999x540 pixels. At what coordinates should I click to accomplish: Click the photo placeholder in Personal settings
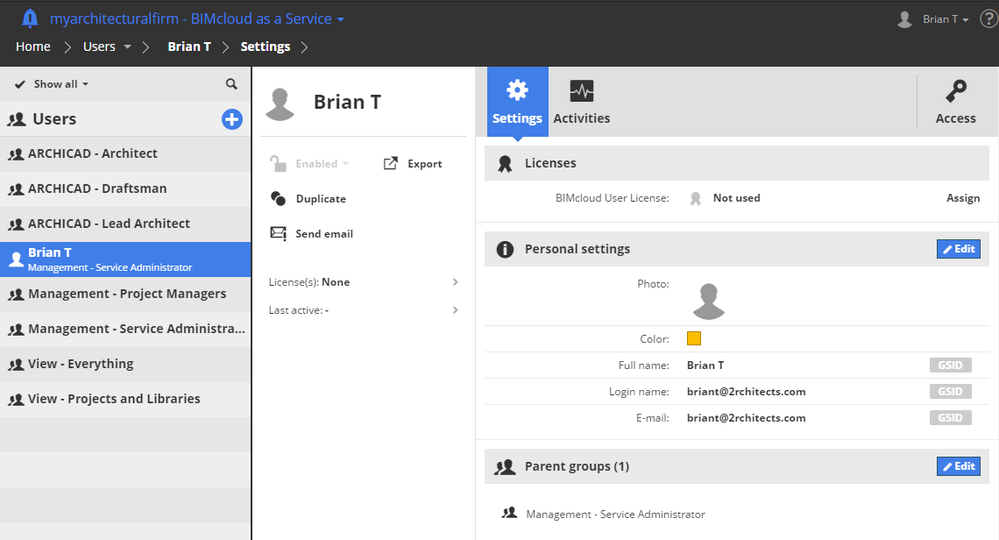(x=708, y=301)
